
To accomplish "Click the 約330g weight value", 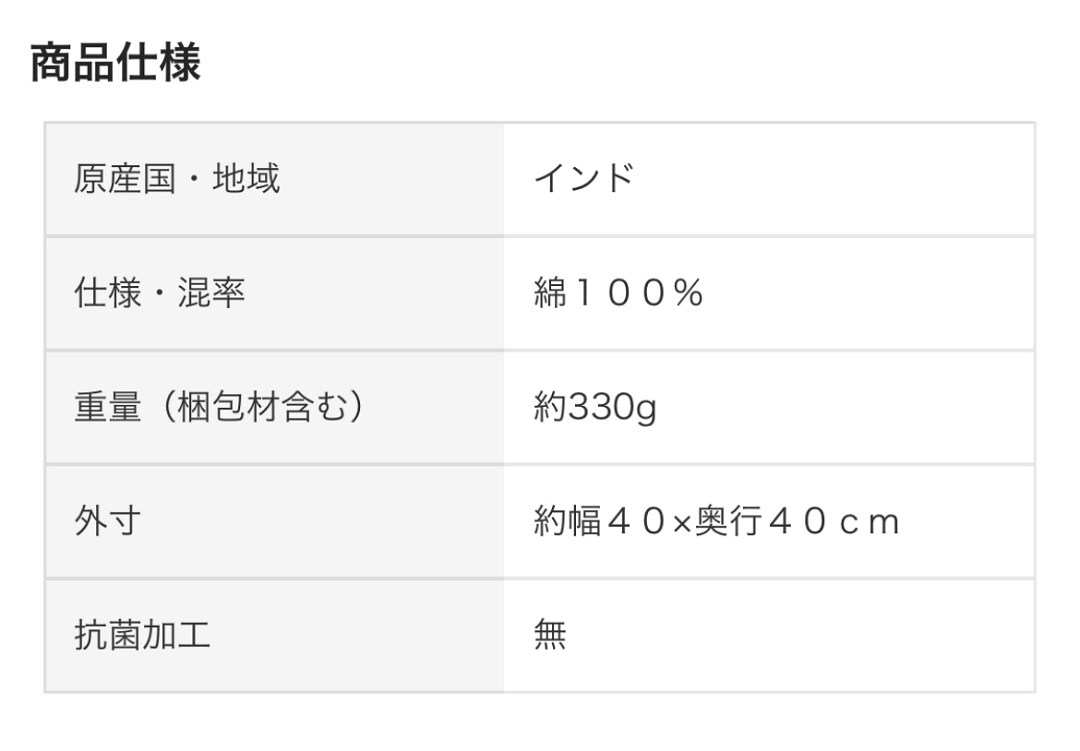I will point(595,408).
